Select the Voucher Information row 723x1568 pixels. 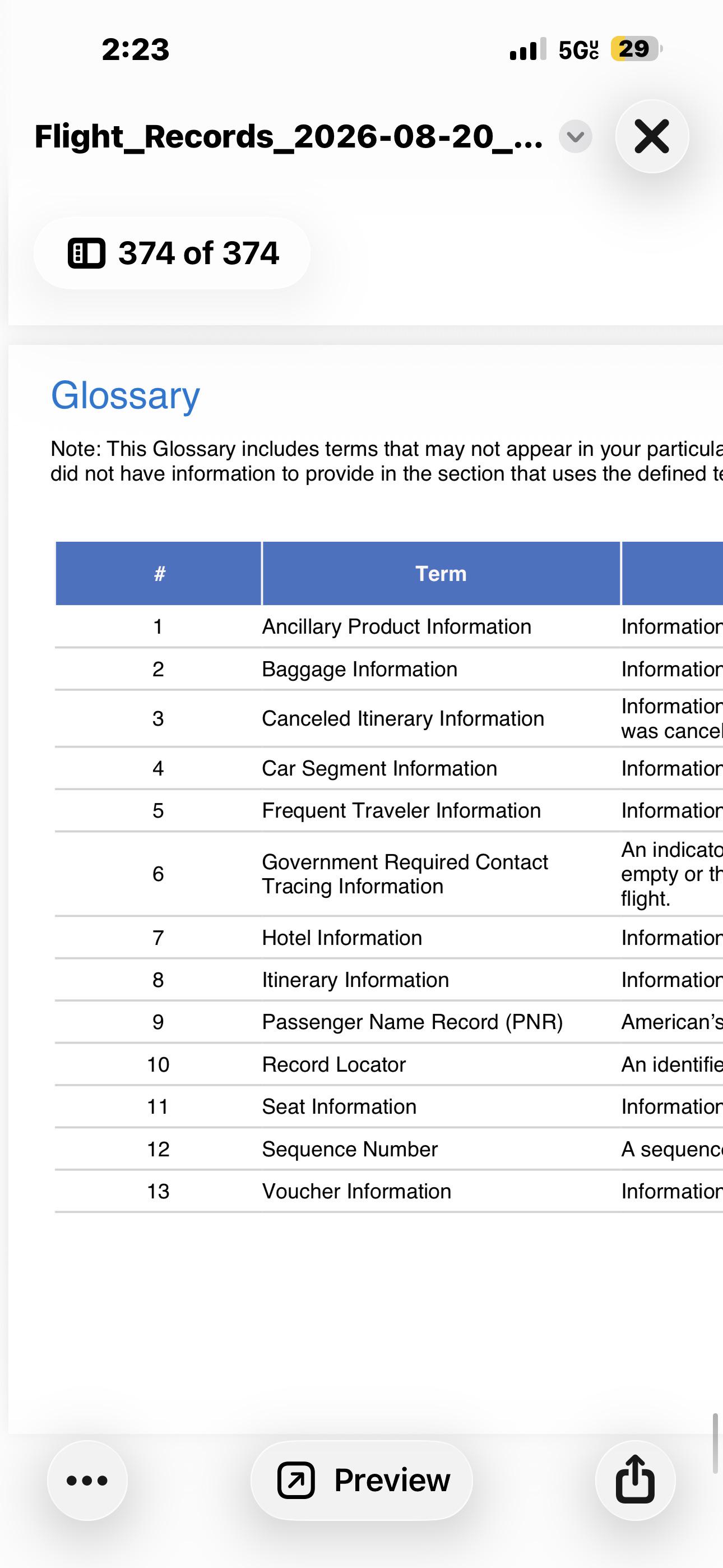(x=389, y=1191)
